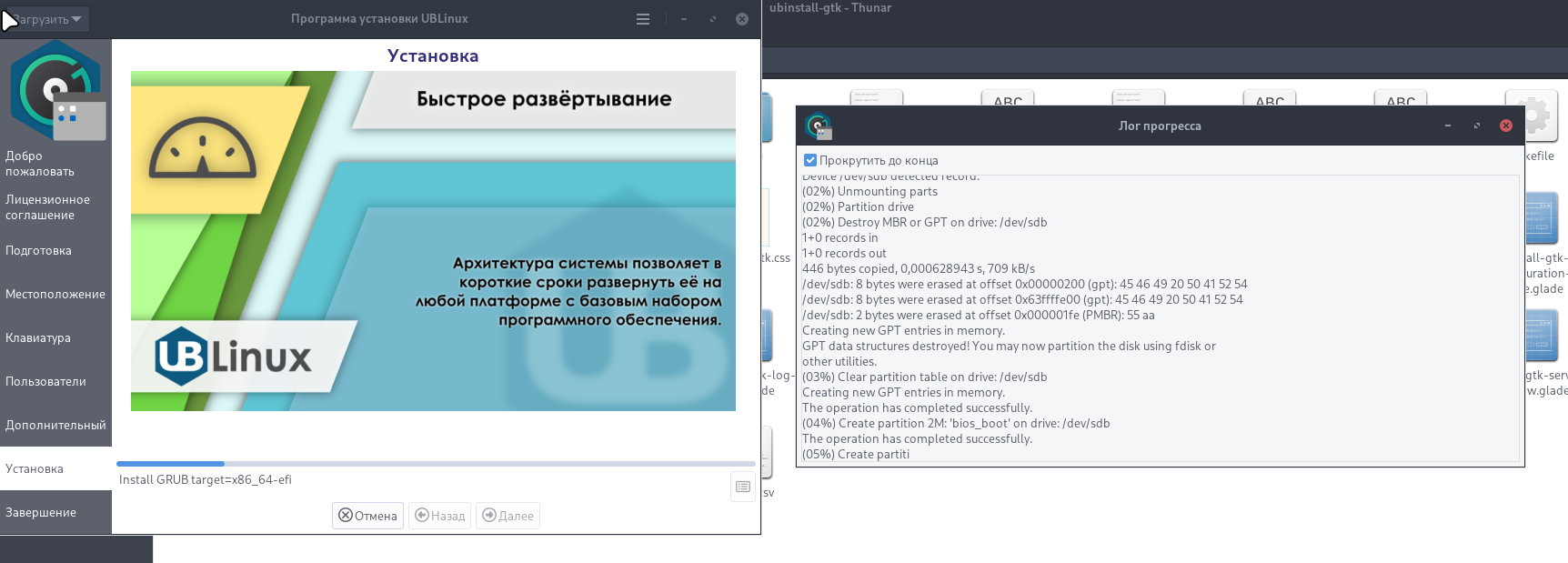
Task: Open the hamburger menu in installer title bar
Action: (643, 19)
